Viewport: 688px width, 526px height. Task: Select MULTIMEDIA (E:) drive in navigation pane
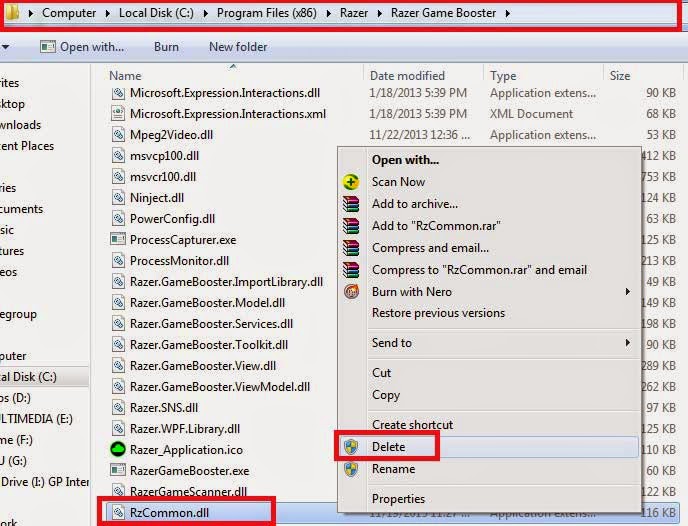(36, 419)
